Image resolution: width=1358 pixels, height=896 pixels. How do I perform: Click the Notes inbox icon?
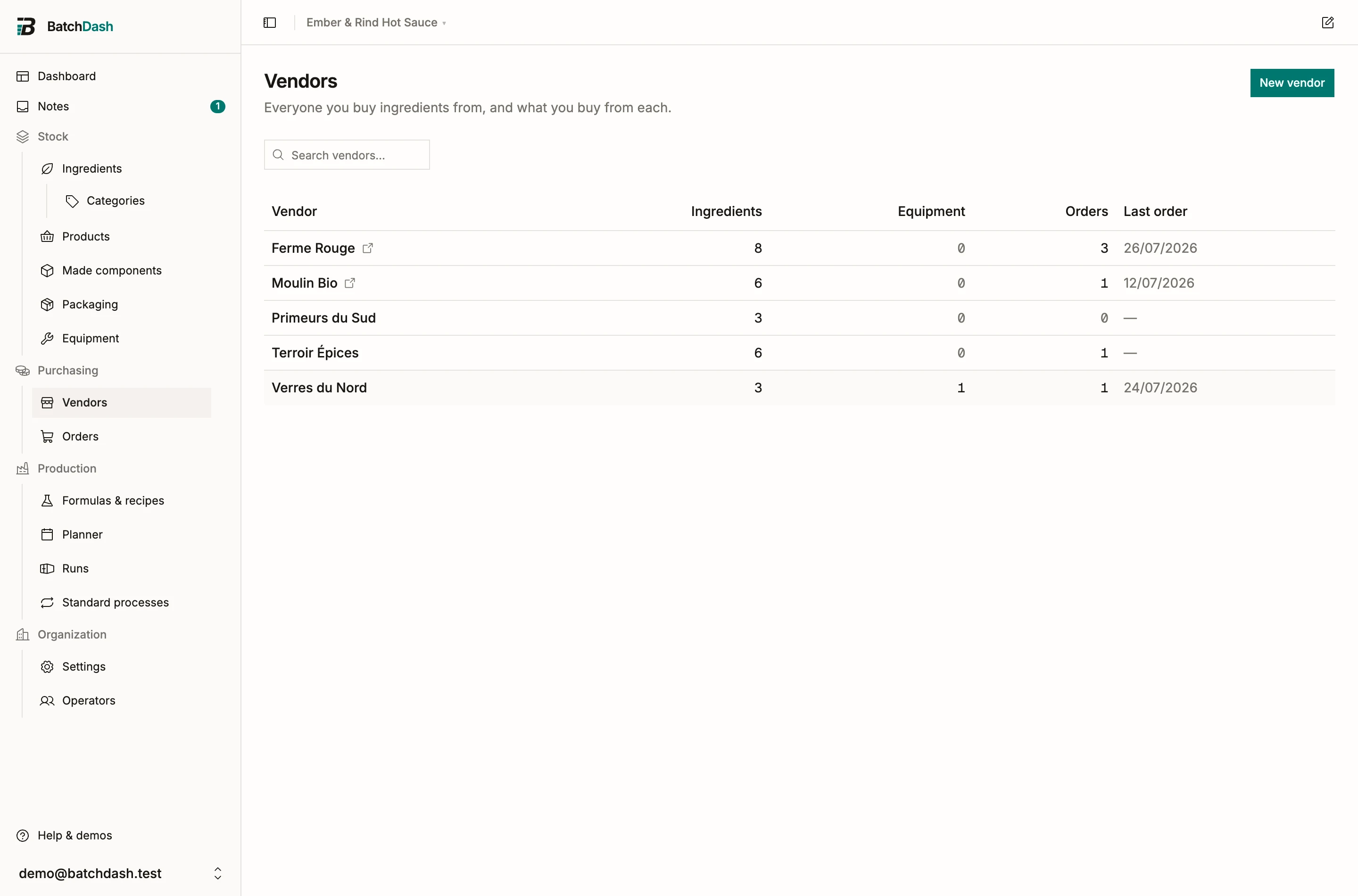[23, 107]
